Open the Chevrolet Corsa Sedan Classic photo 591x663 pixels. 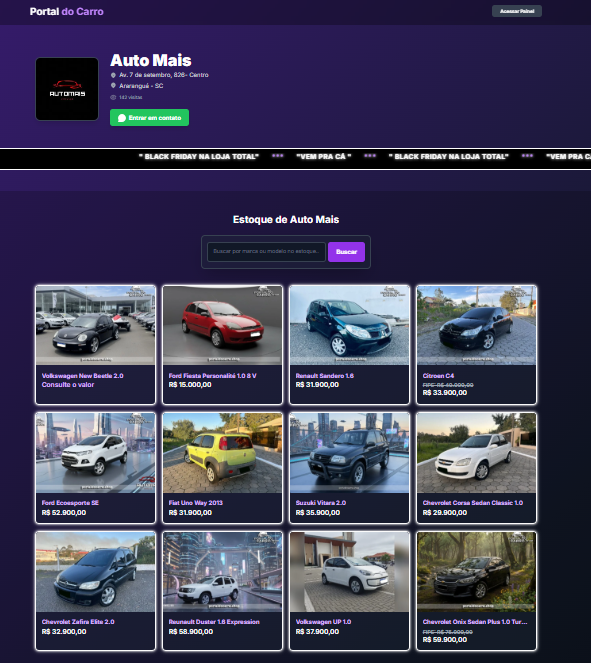[x=476, y=453]
